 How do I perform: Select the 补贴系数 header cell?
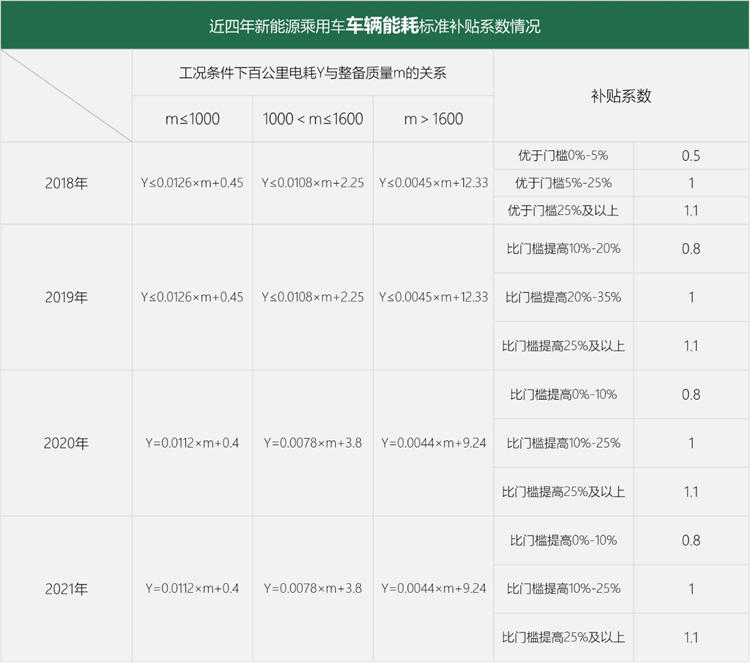click(x=620, y=96)
